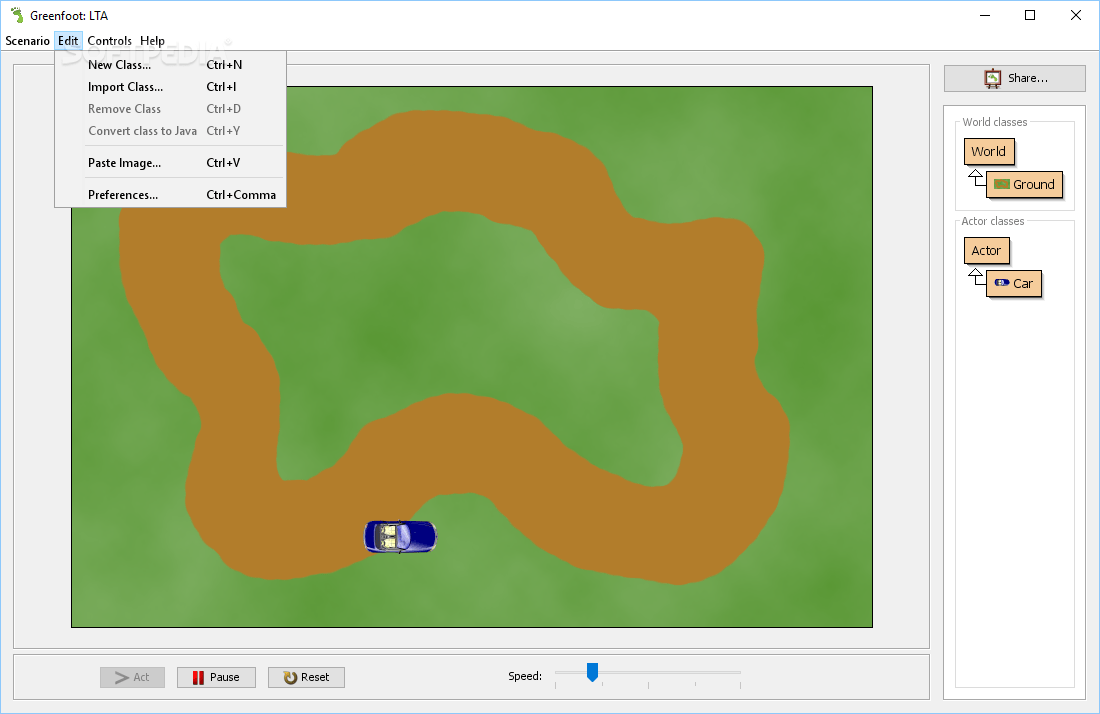Open the Controls menu
Image resolution: width=1100 pixels, height=714 pixels.
tap(109, 40)
